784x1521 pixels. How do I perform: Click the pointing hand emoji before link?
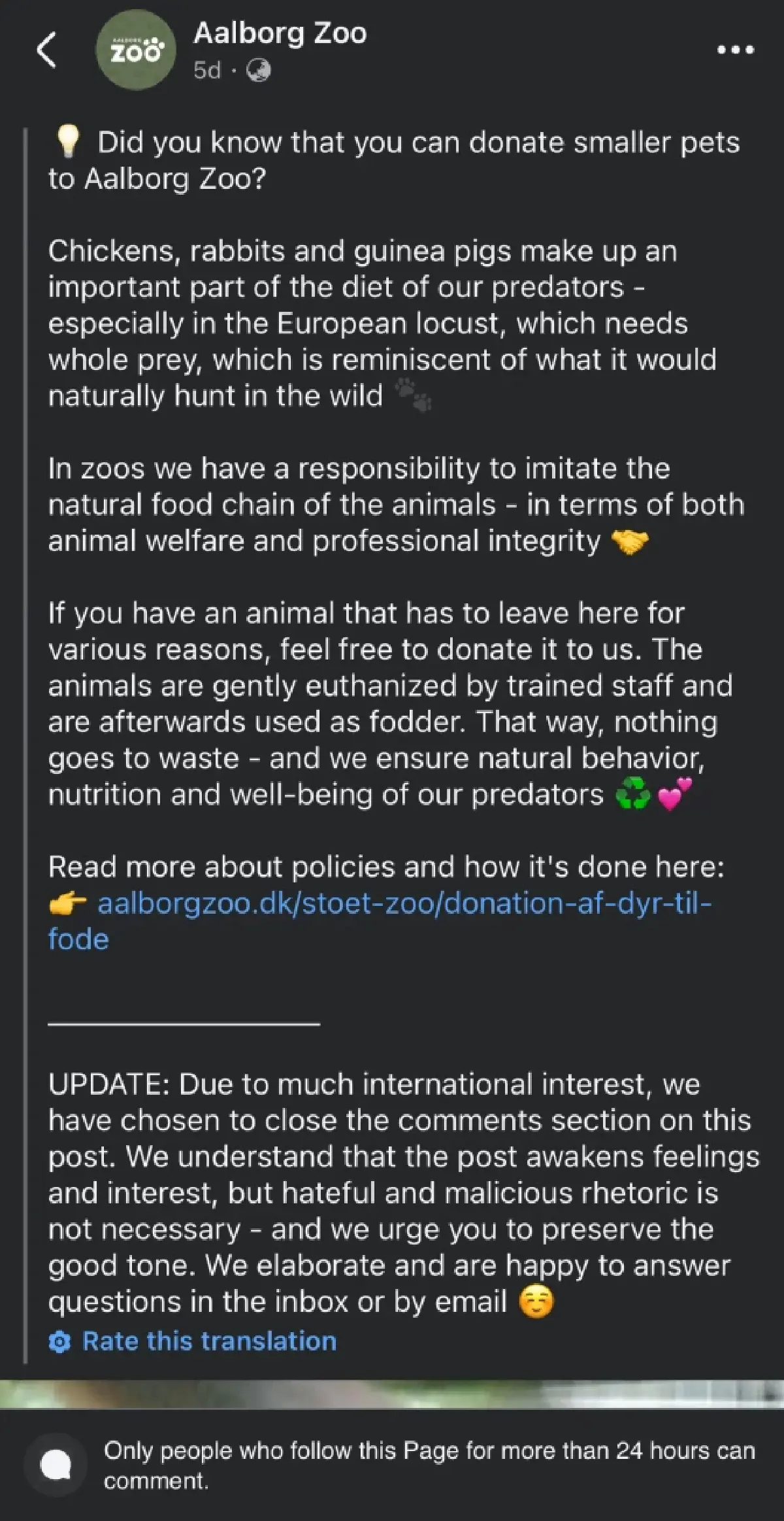coord(67,904)
